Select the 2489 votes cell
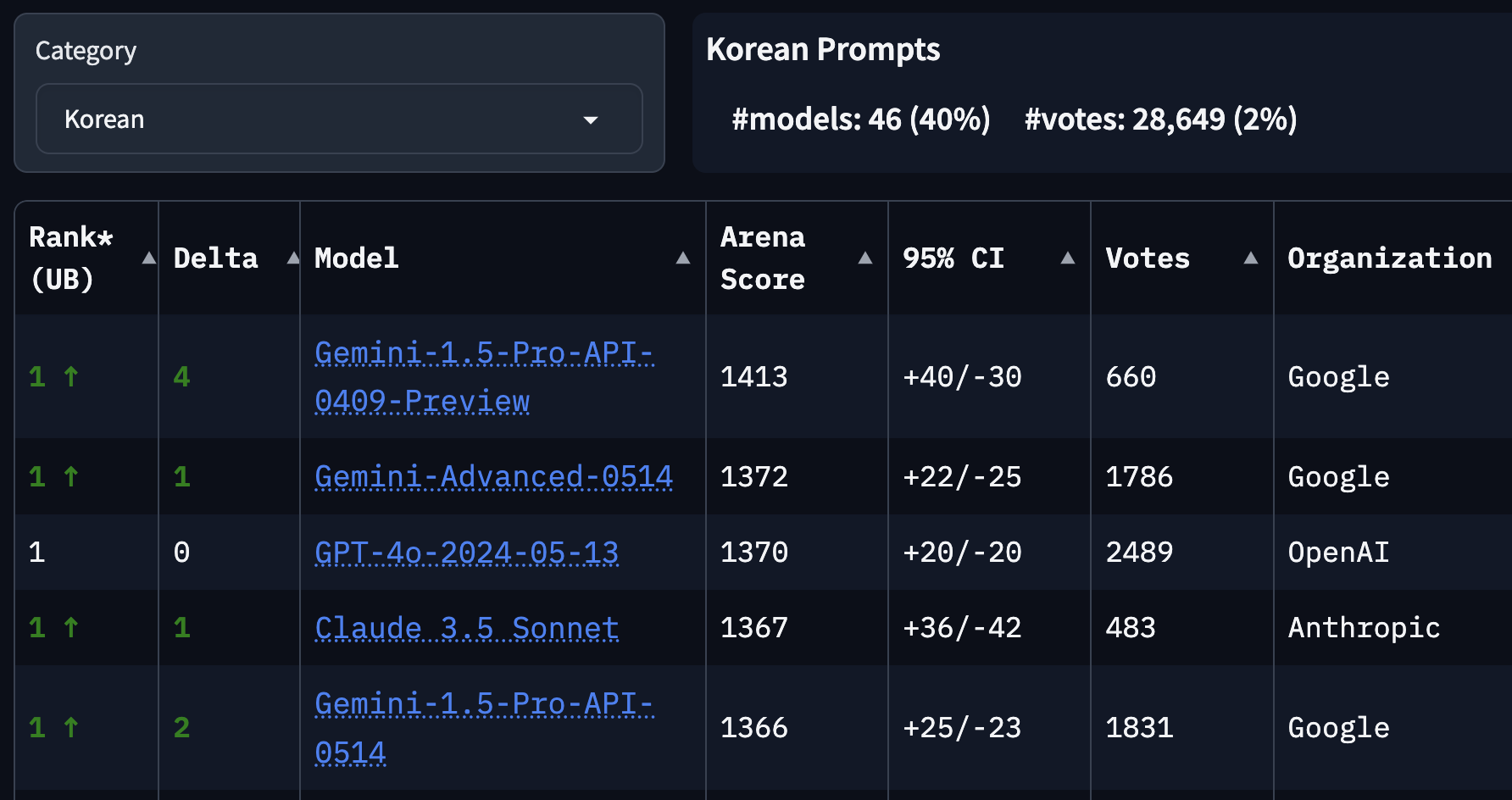The image size is (1512, 800). (x=1139, y=553)
